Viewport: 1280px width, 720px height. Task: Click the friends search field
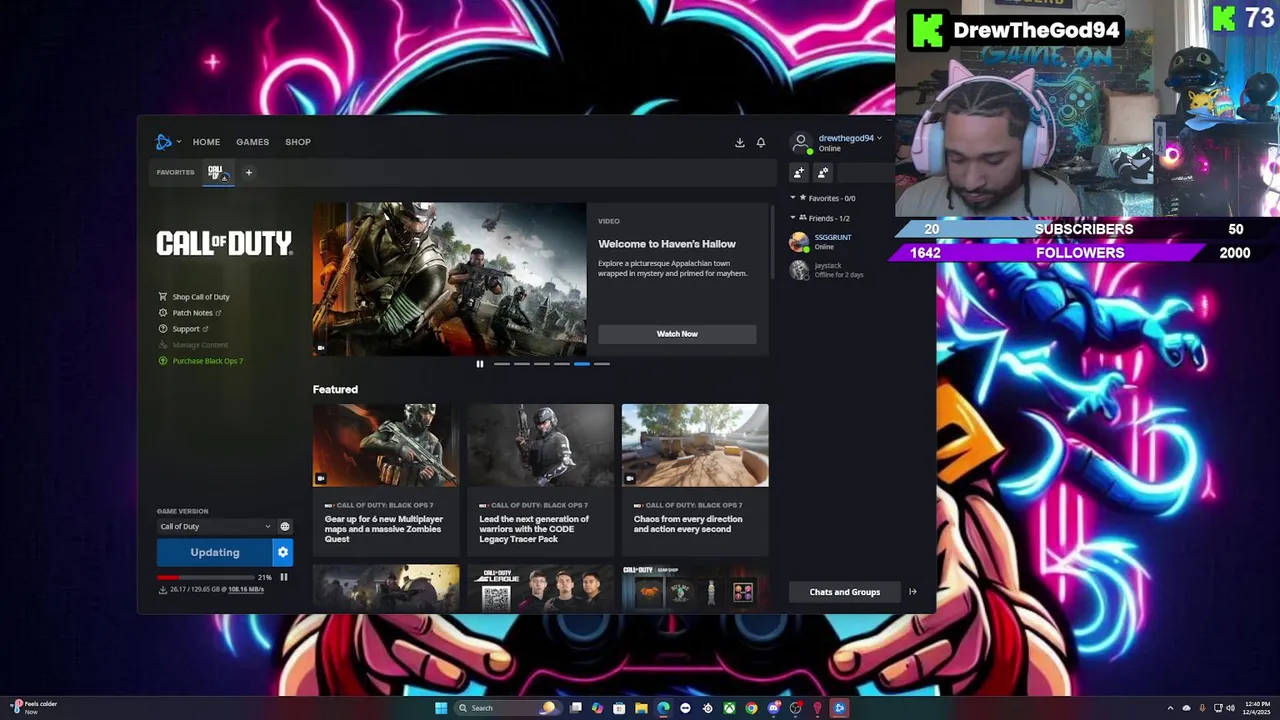(865, 173)
